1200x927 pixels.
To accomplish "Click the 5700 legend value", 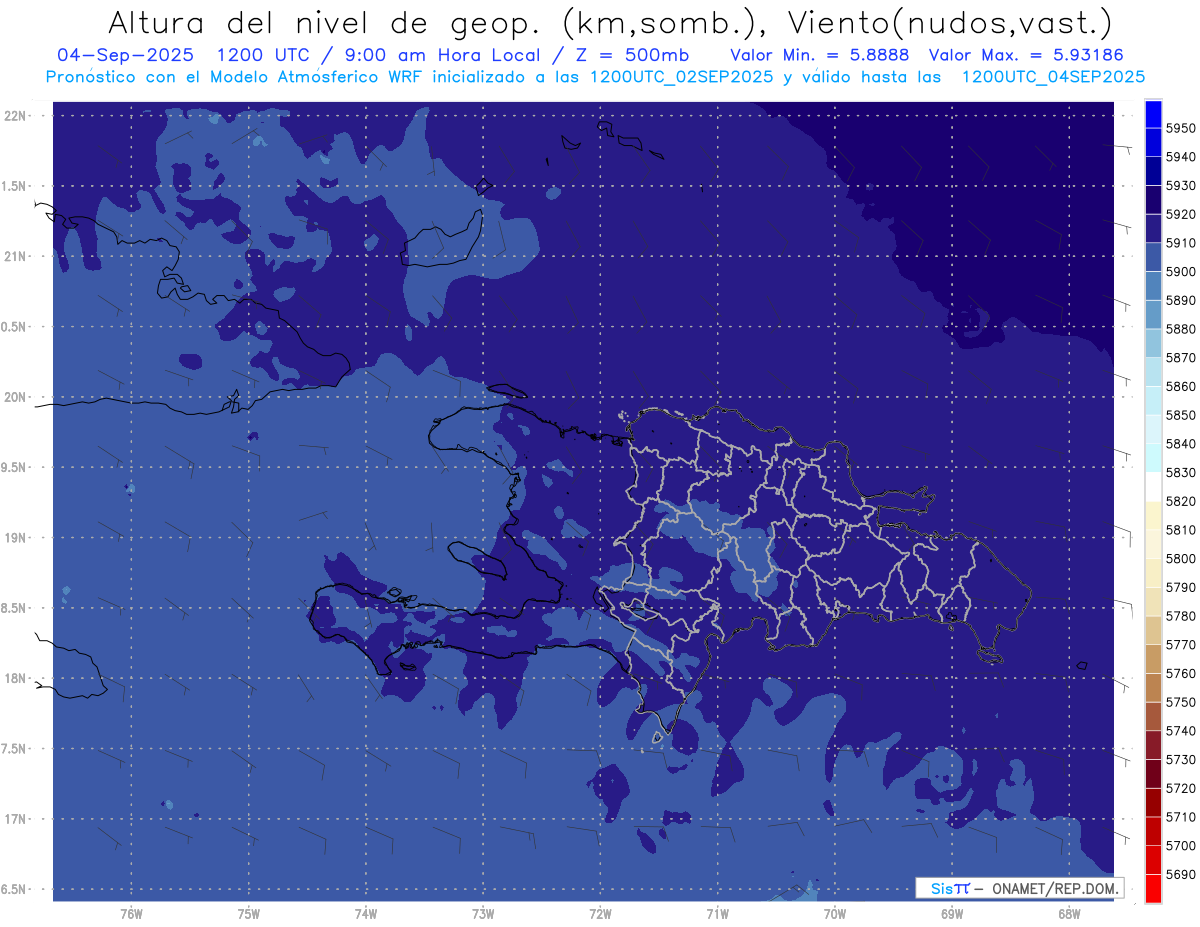I will coord(1180,846).
